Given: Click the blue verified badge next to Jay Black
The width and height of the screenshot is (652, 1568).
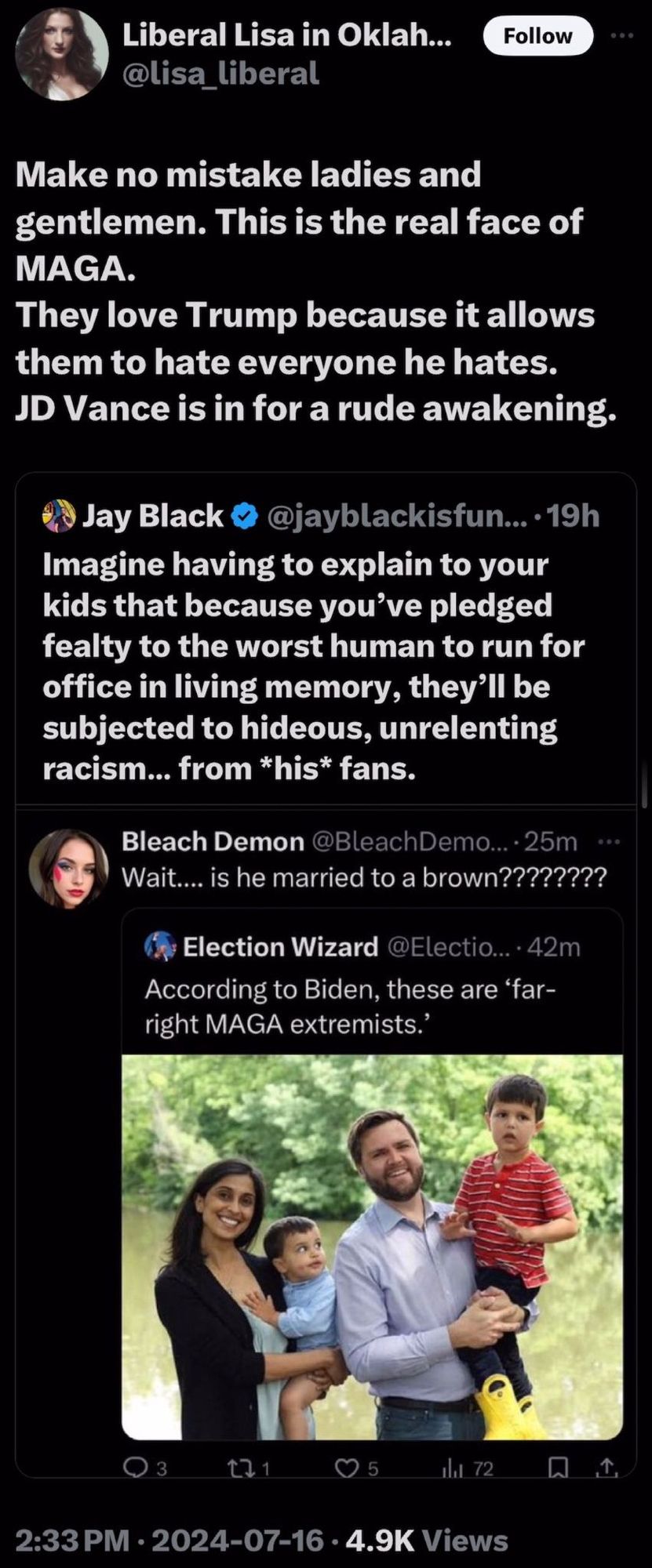Looking at the screenshot, I should tap(244, 516).
